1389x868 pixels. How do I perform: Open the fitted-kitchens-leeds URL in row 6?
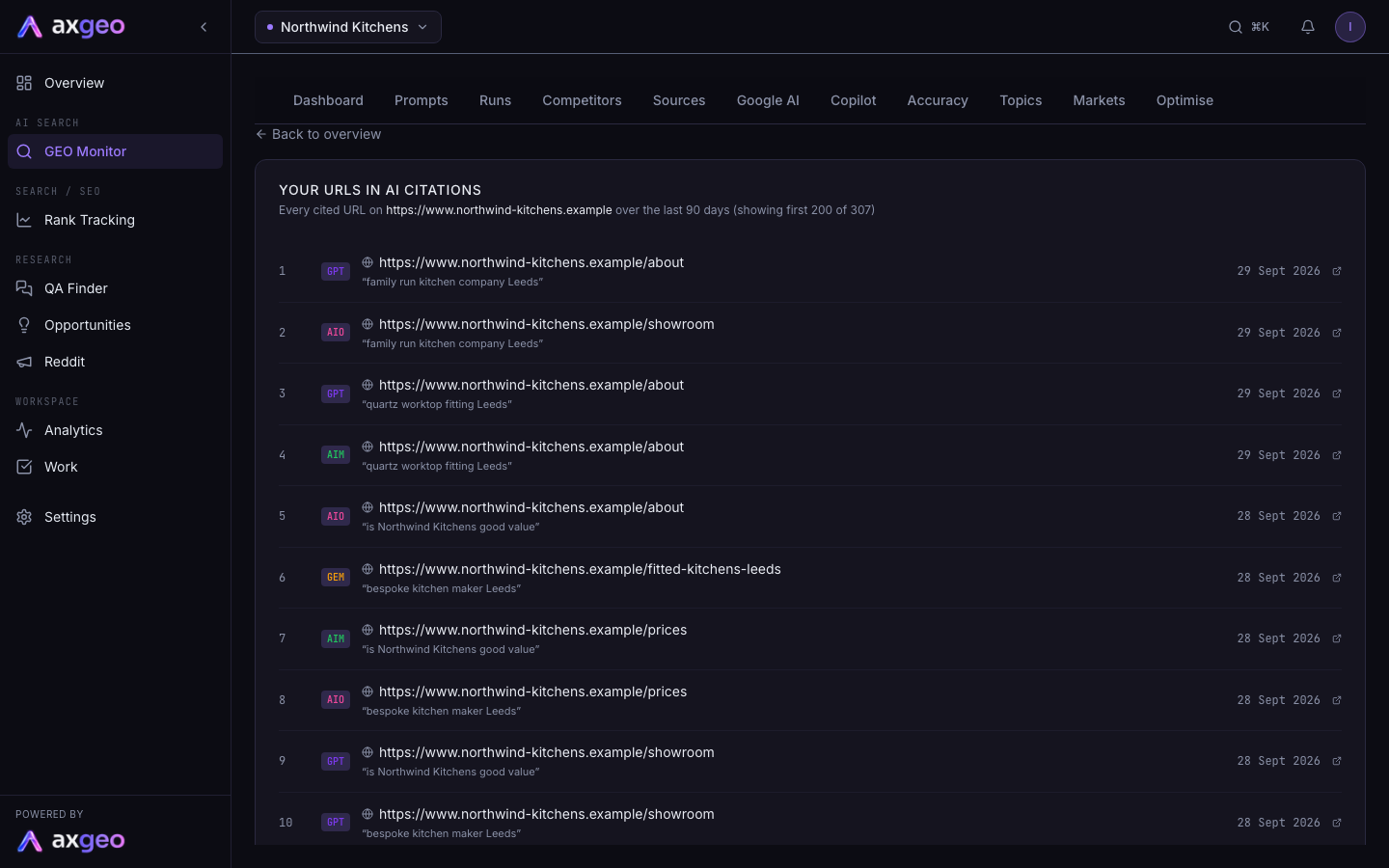point(580,569)
